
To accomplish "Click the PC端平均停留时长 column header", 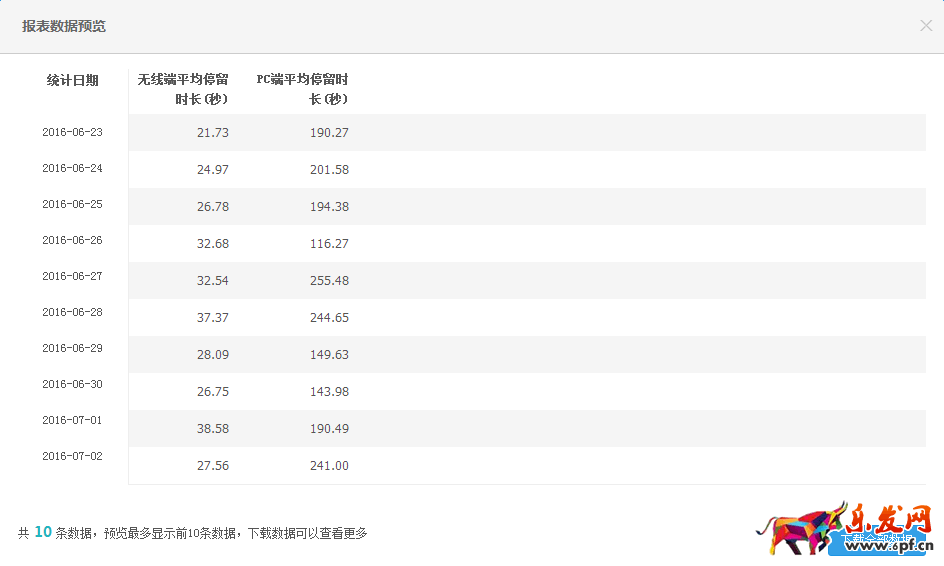I will 302,89.
